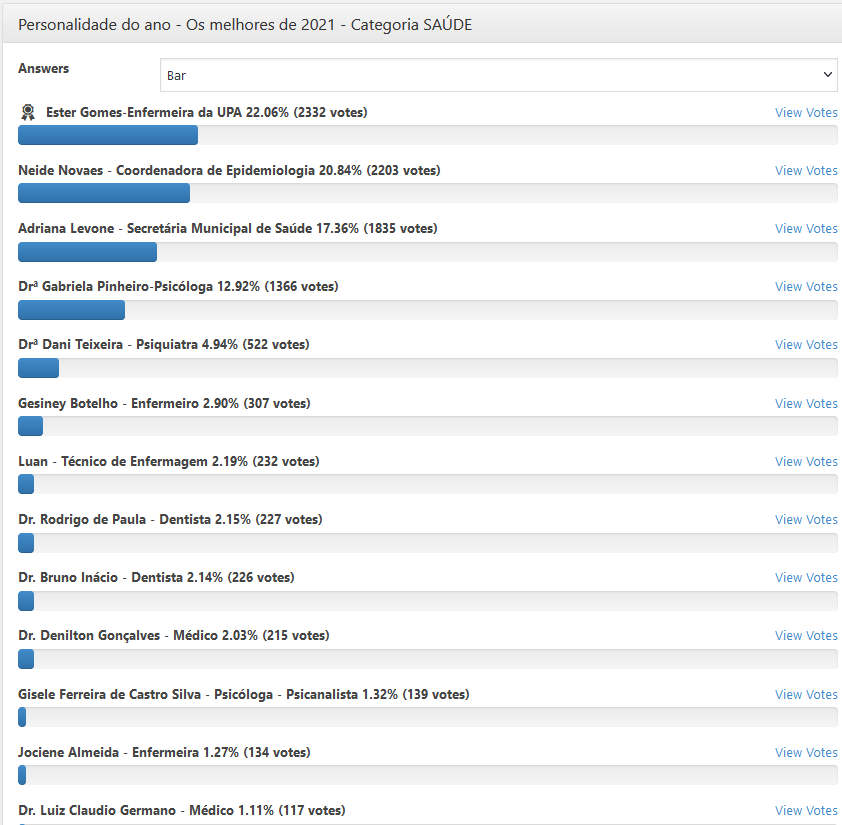Click the Adriana Levone result bar
Image resolution: width=842 pixels, height=825 pixels.
click(88, 252)
